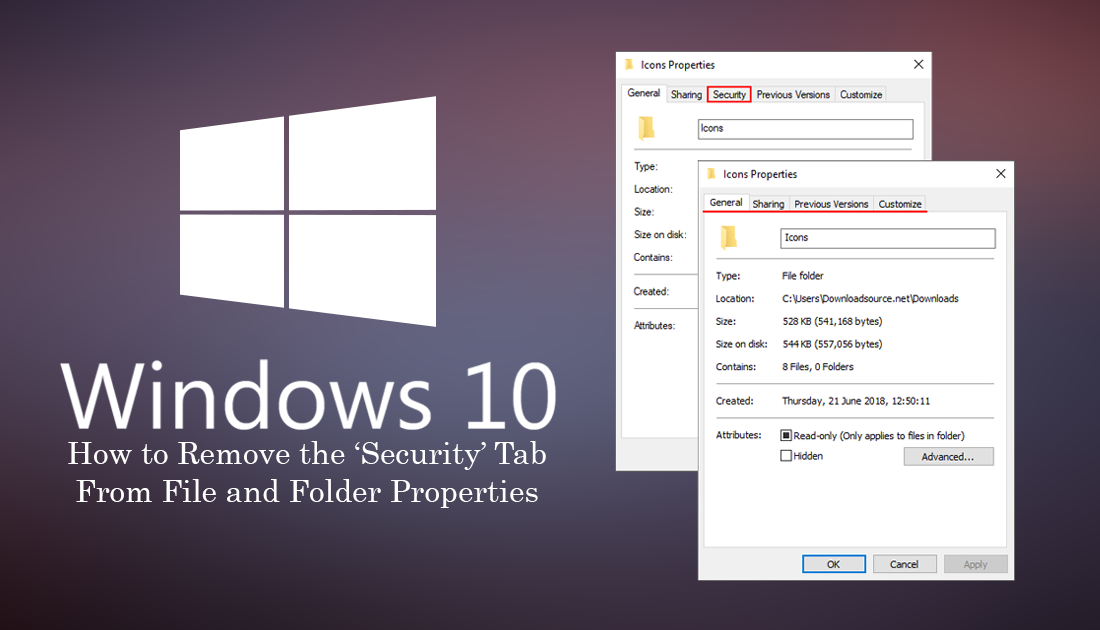The width and height of the screenshot is (1100, 630).
Task: Open Previous Versions tab in back window
Action: pos(793,94)
